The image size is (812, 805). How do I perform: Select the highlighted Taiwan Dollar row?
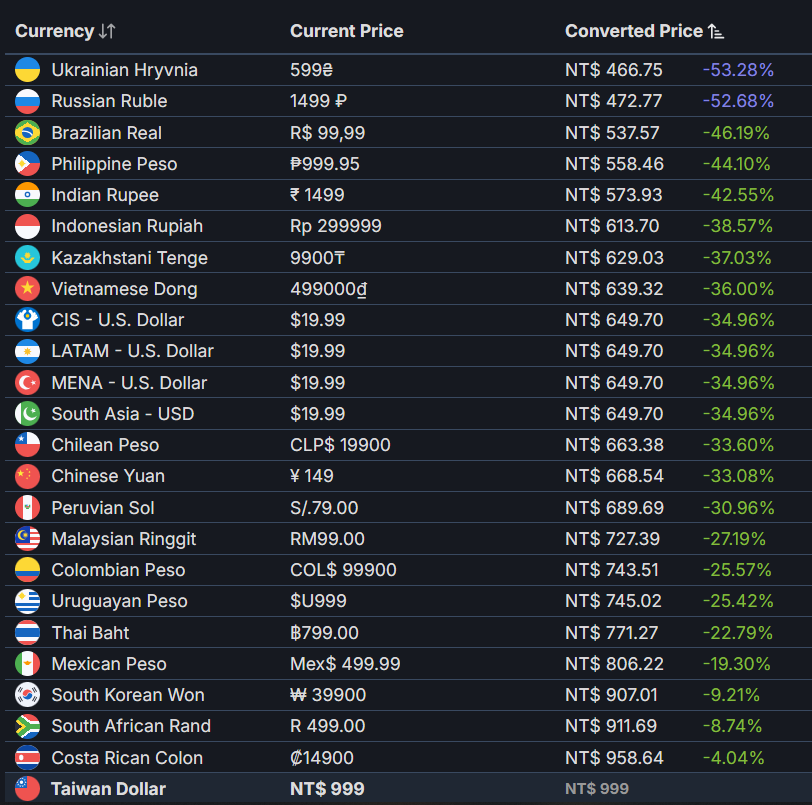tap(408, 788)
